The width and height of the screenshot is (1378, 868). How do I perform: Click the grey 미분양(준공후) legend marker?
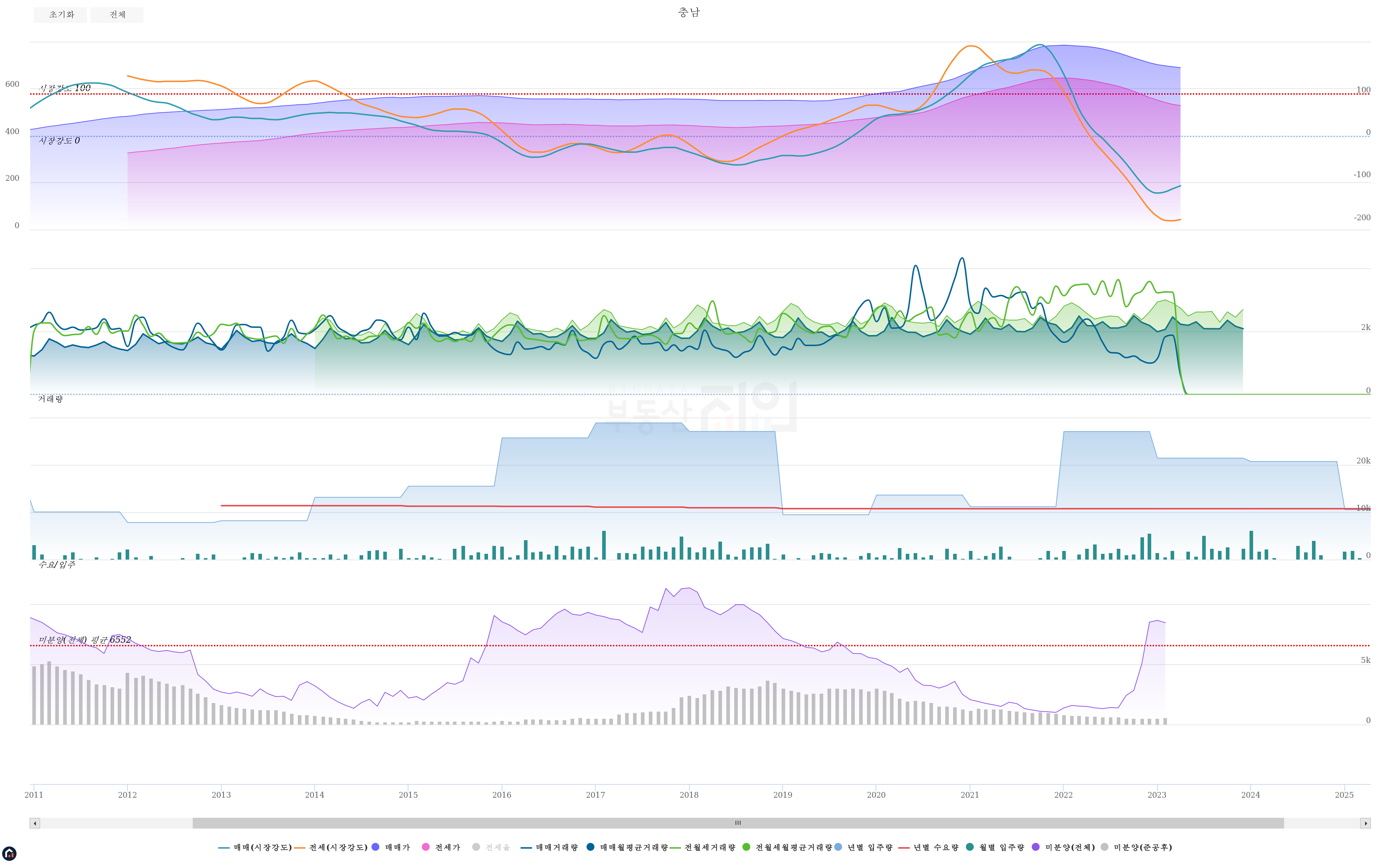click(x=1105, y=847)
